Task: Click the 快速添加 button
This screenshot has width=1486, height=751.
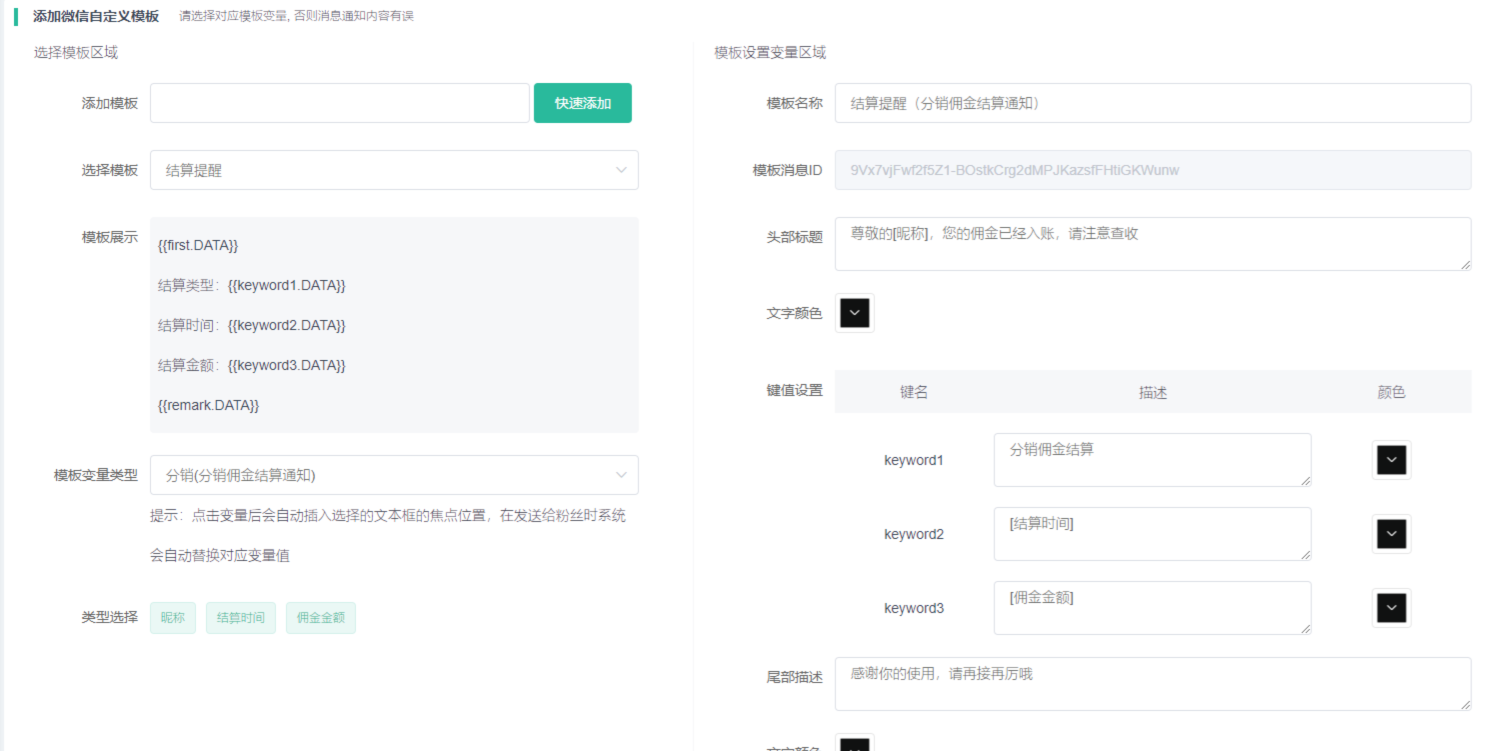Action: [582, 103]
